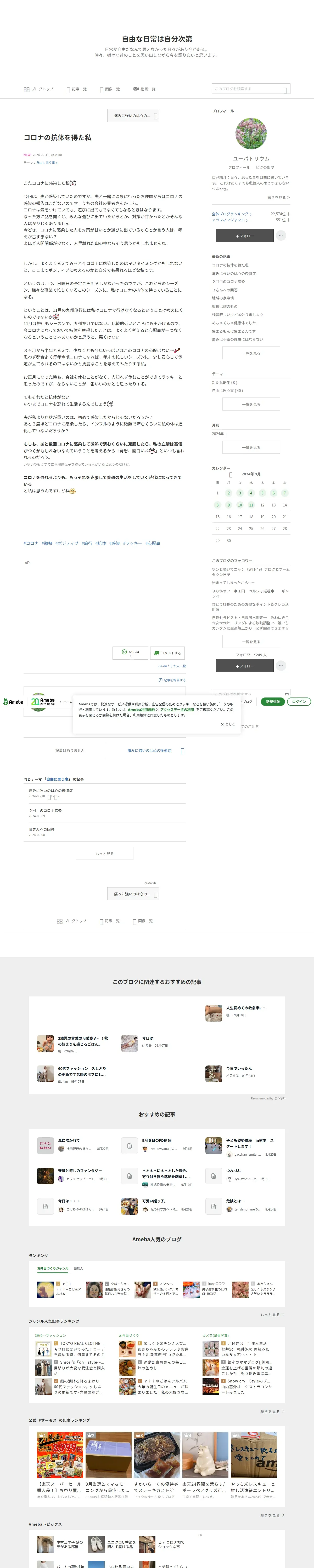
Task: Open the three-dot menu beside upper follow button
Action: tap(281, 235)
